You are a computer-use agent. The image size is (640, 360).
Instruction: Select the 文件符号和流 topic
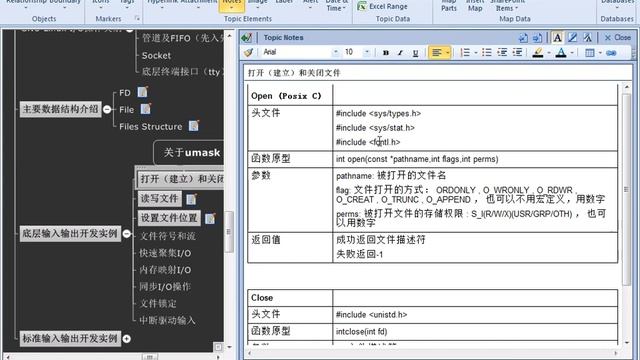click(x=167, y=236)
